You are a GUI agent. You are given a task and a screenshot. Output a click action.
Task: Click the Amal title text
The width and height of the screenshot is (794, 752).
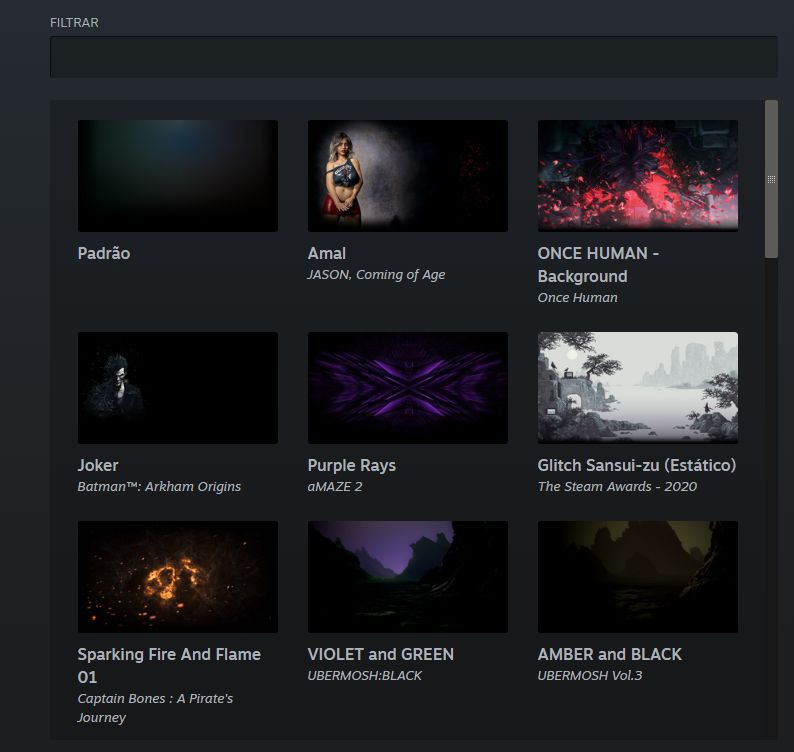(327, 253)
